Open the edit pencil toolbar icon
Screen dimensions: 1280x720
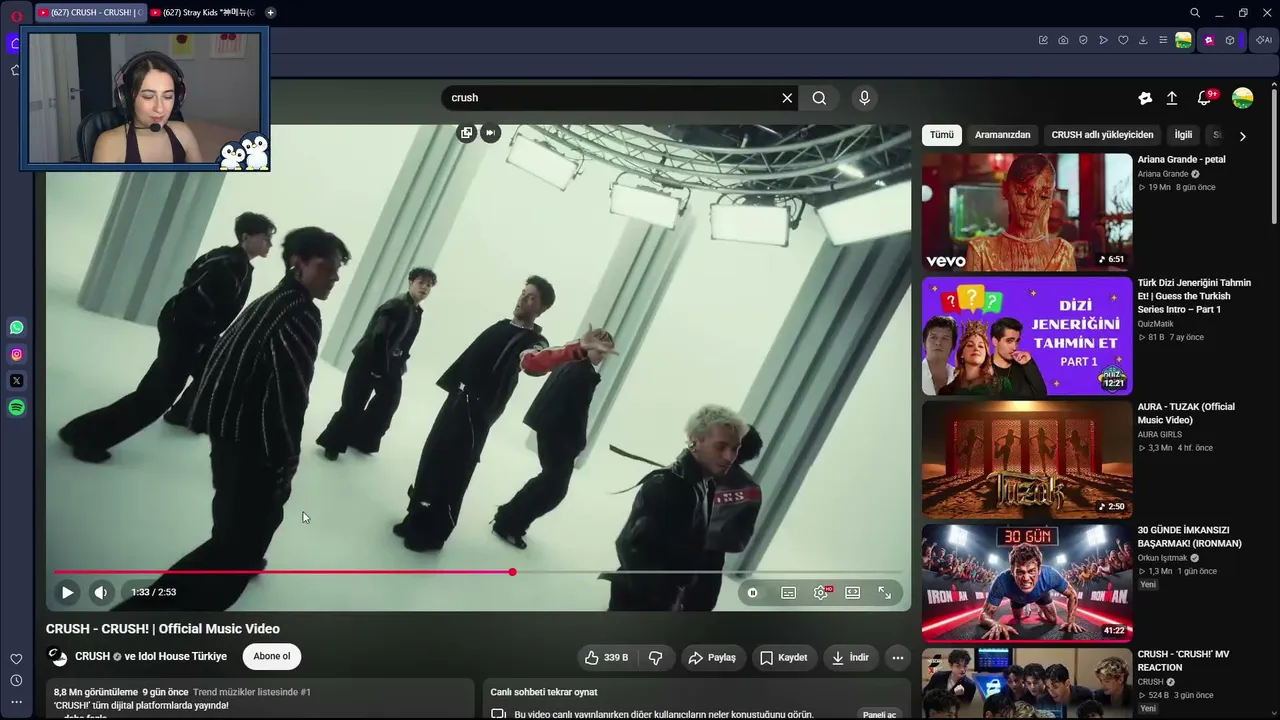pyautogui.click(x=1043, y=40)
